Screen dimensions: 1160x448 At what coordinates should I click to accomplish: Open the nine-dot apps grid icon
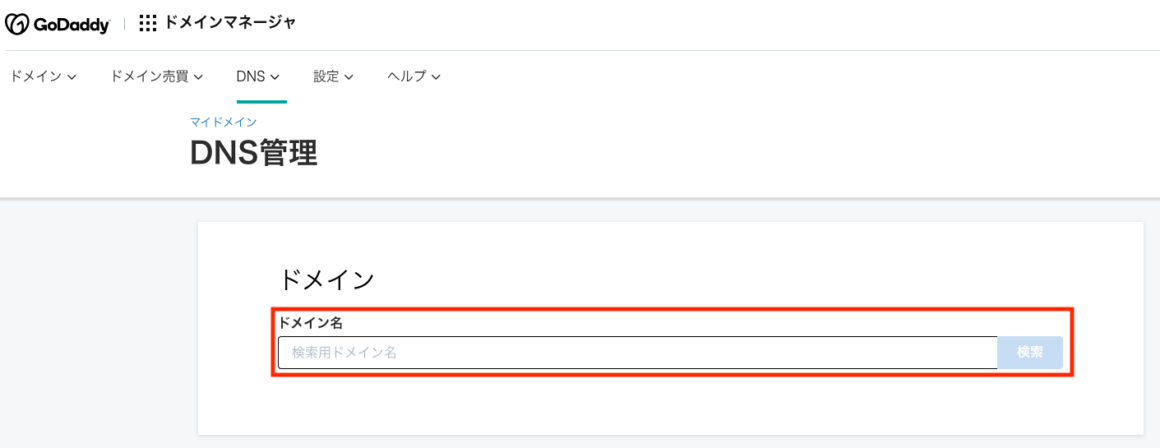coord(148,24)
